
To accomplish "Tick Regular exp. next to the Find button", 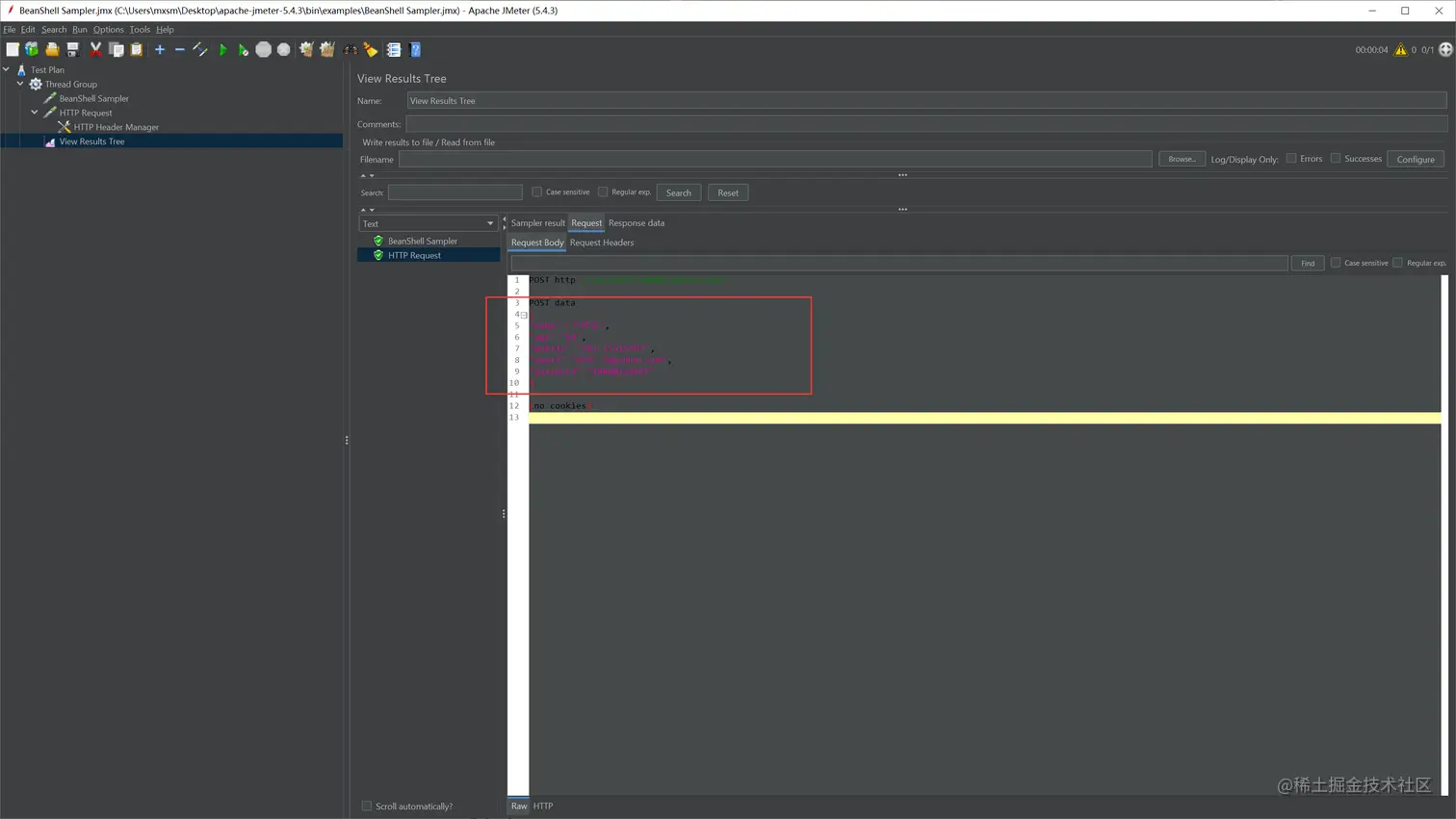I will pyautogui.click(x=1398, y=263).
